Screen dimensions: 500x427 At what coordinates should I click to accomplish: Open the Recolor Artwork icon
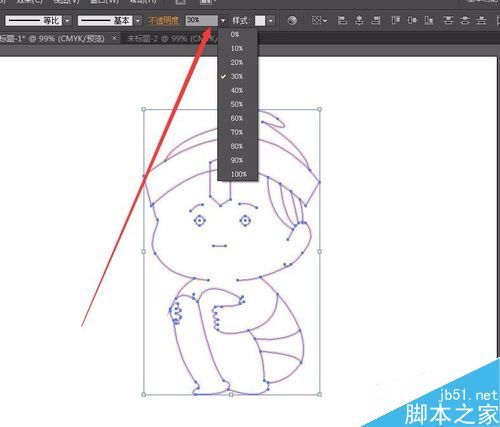292,21
